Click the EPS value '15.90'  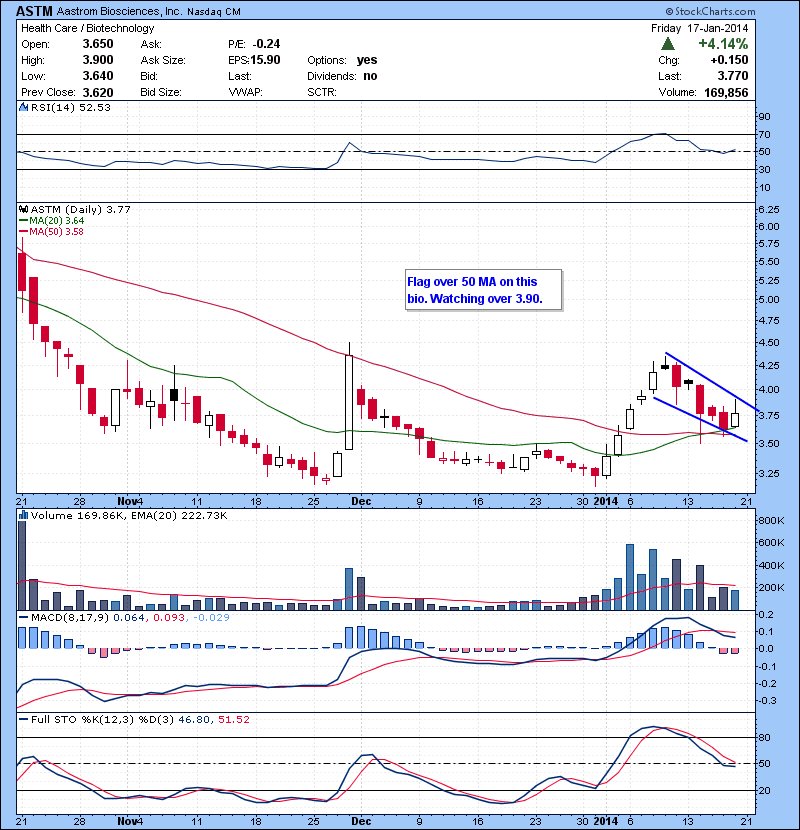[x=265, y=60]
